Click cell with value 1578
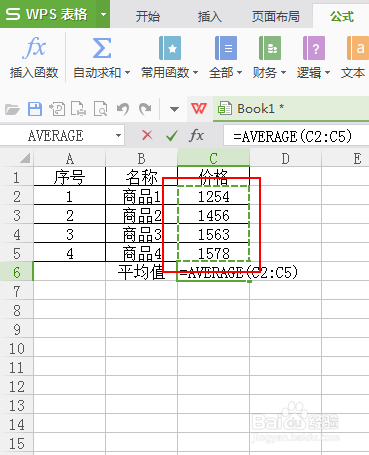The width and height of the screenshot is (369, 455). pos(214,253)
